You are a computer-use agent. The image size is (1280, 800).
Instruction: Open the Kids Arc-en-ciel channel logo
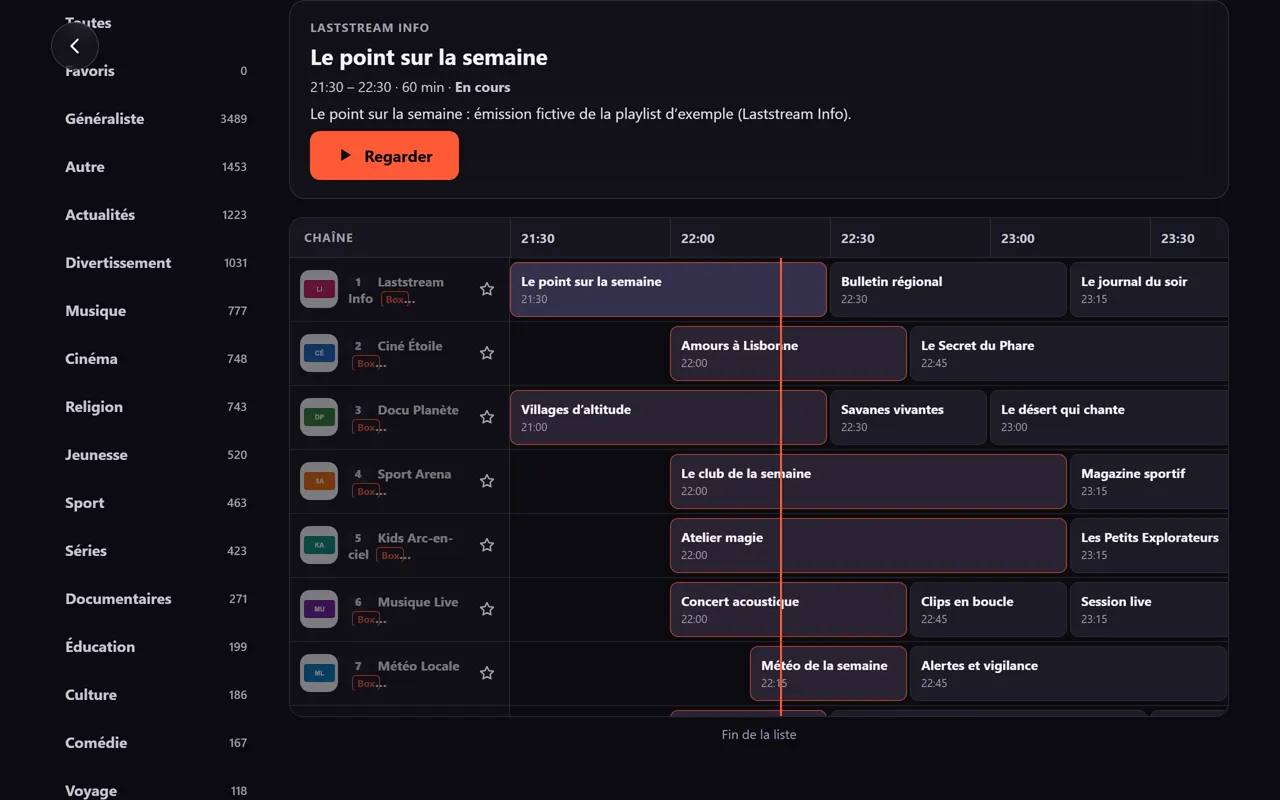pos(320,545)
